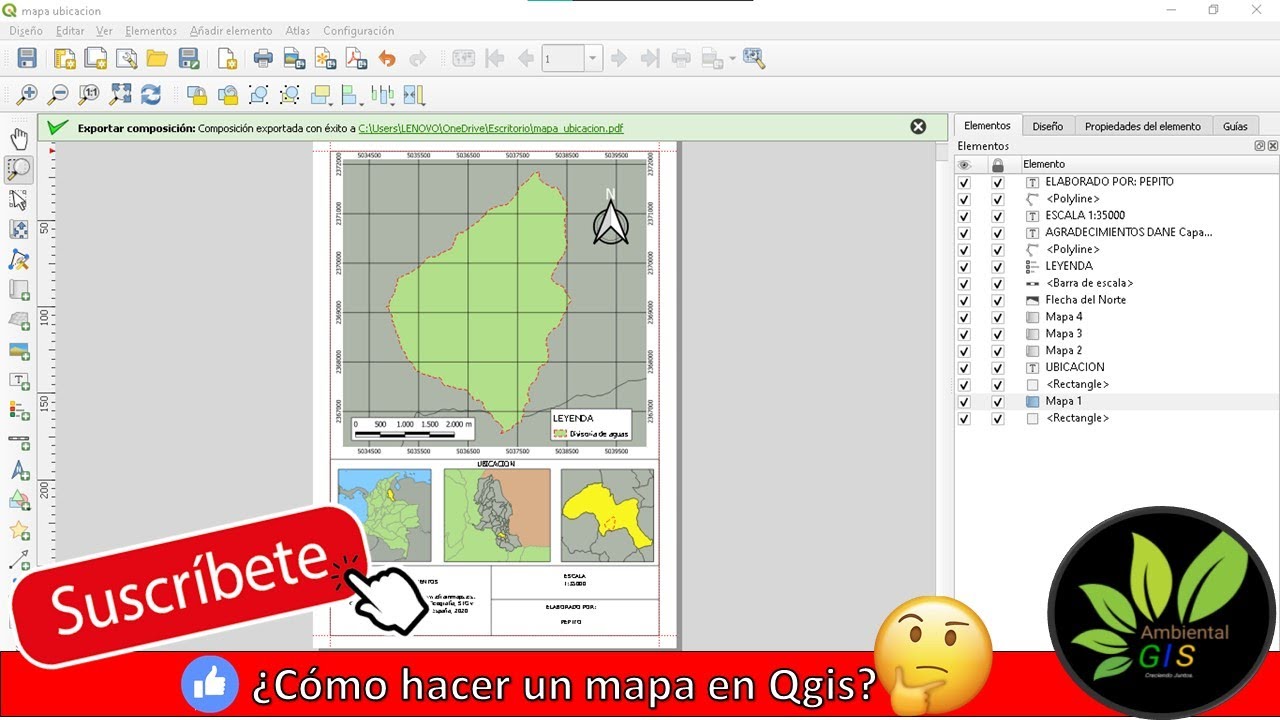Zoom in on the layout
Viewport: 1280px width, 720px height.
click(27, 95)
